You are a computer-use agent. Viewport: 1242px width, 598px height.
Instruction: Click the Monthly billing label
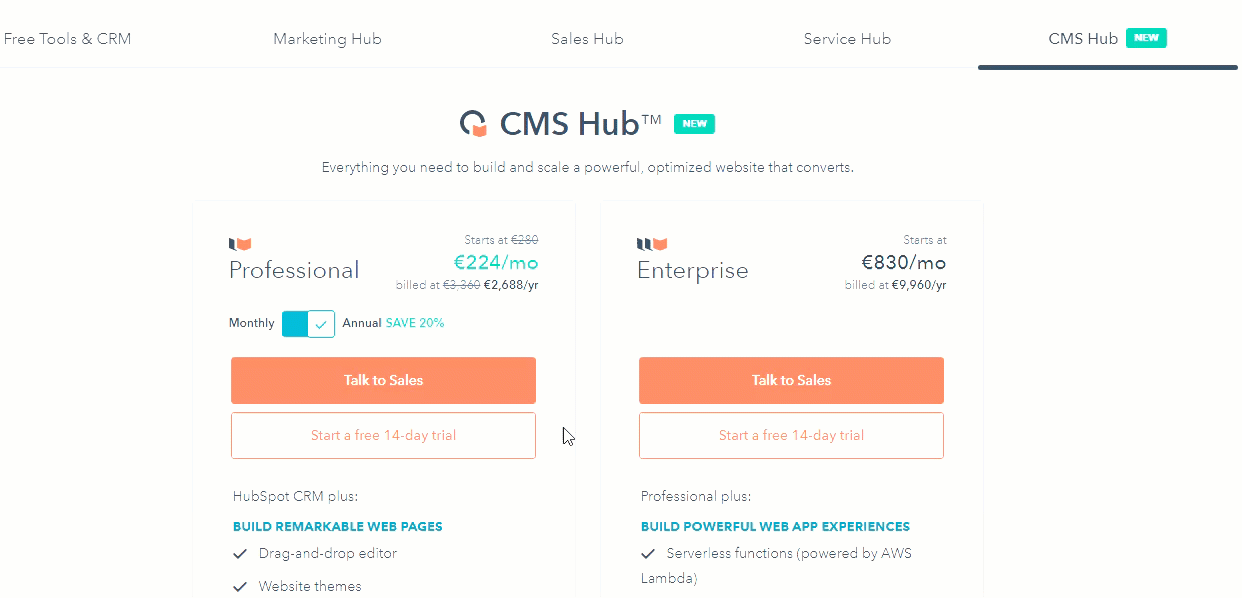(251, 323)
